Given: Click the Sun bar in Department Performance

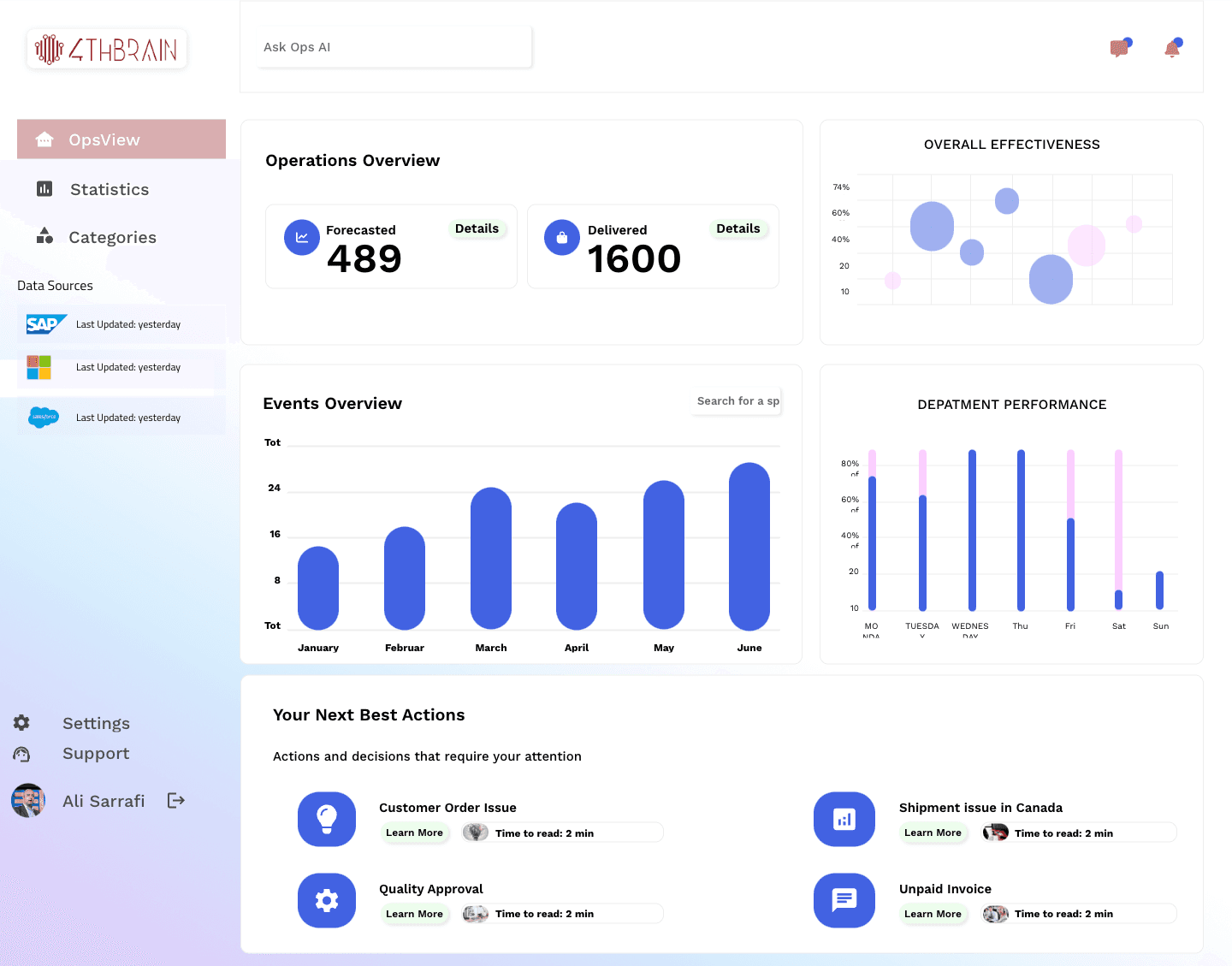Looking at the screenshot, I should pyautogui.click(x=1160, y=590).
